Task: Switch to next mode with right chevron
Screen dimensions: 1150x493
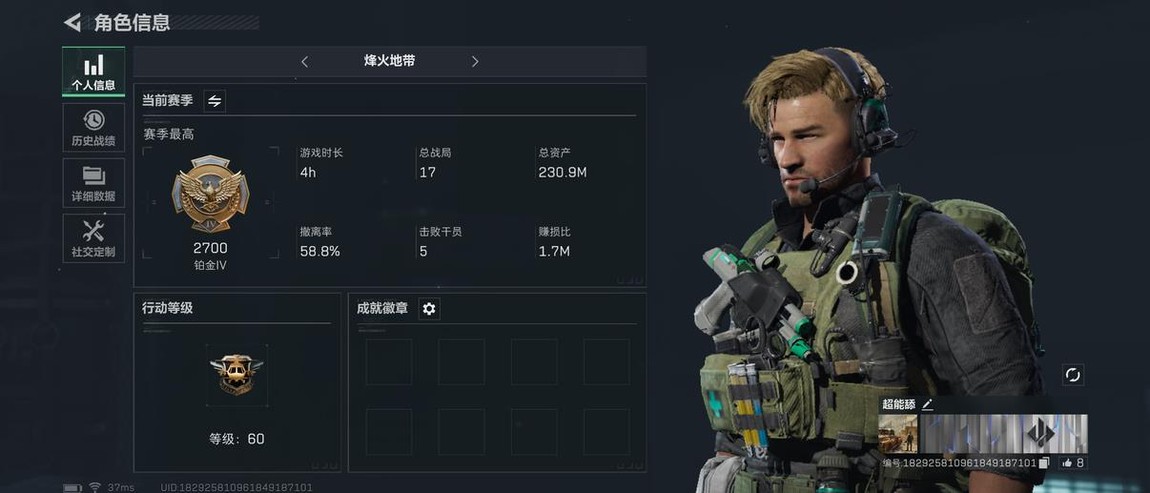Action: tap(475, 62)
